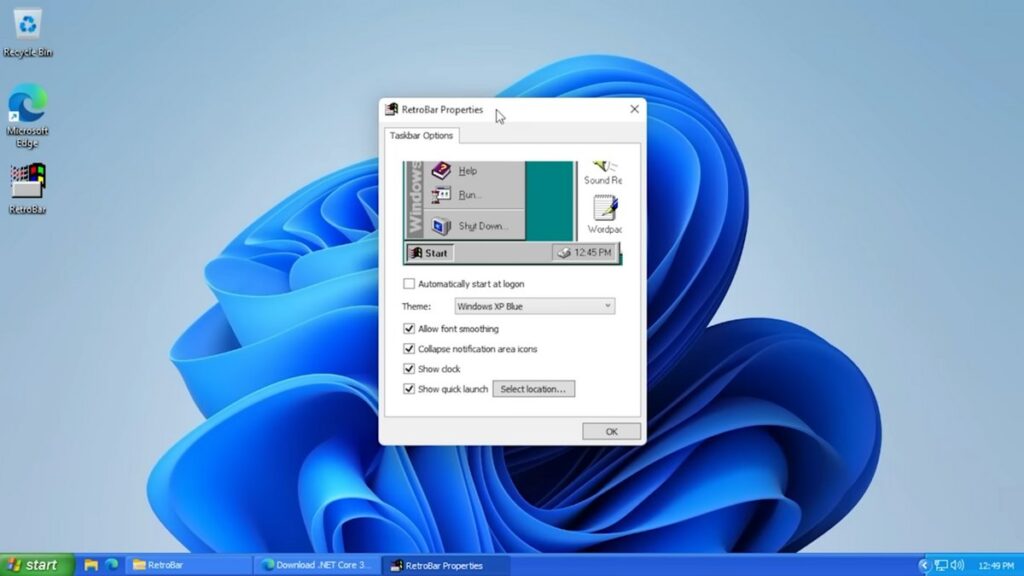
Task: Switch to the RetroBar folder taskbar item
Action: 190,565
